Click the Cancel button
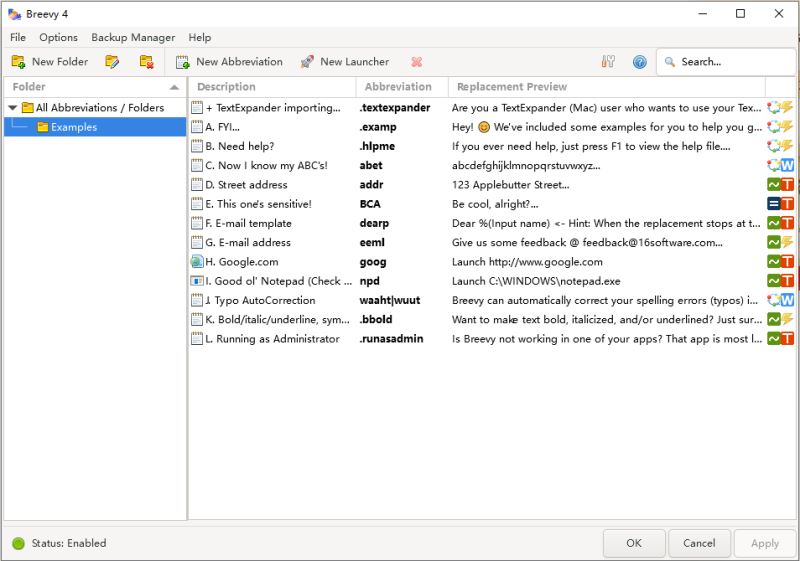800x561 pixels. (x=699, y=543)
